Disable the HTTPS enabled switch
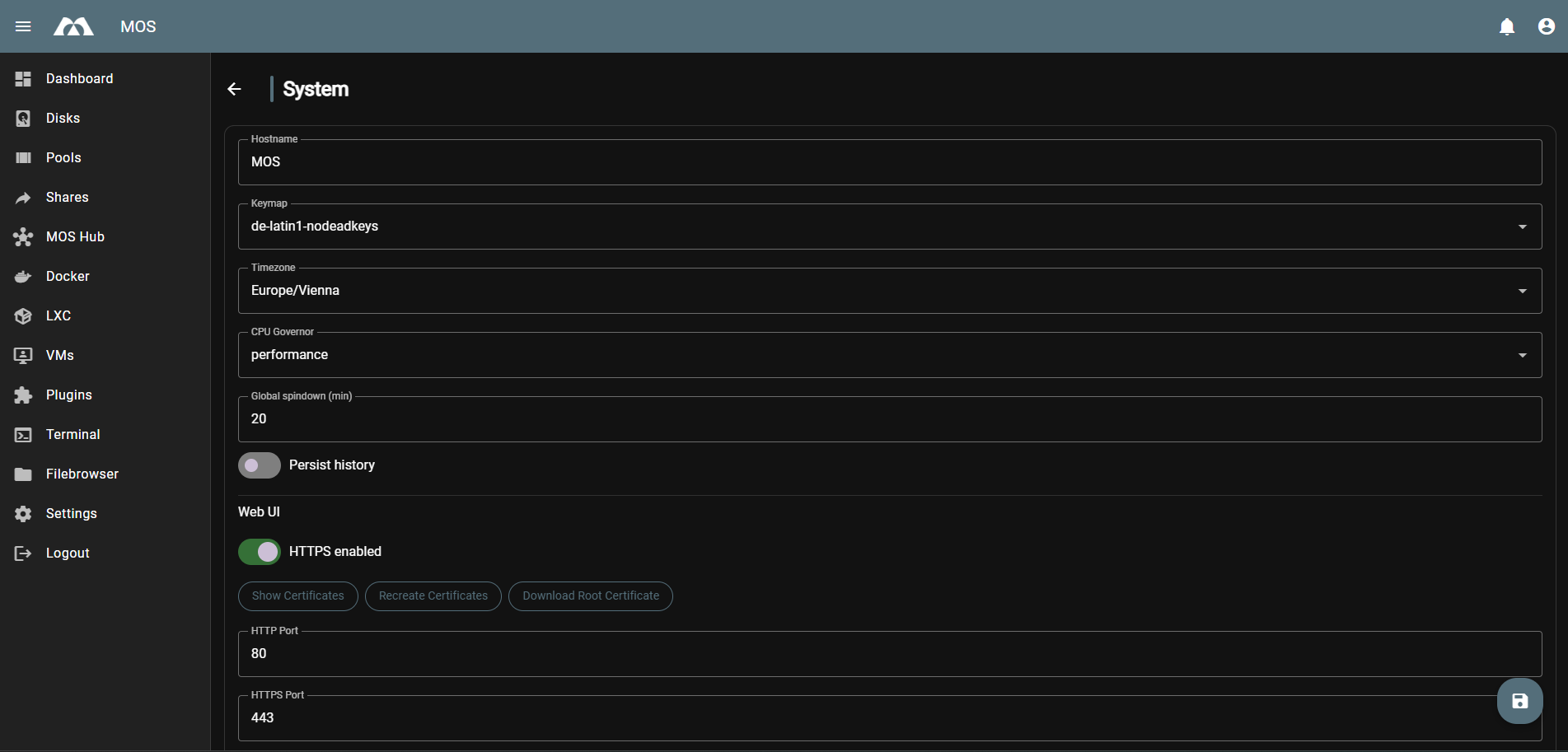Viewport: 1568px width, 752px height. (260, 552)
